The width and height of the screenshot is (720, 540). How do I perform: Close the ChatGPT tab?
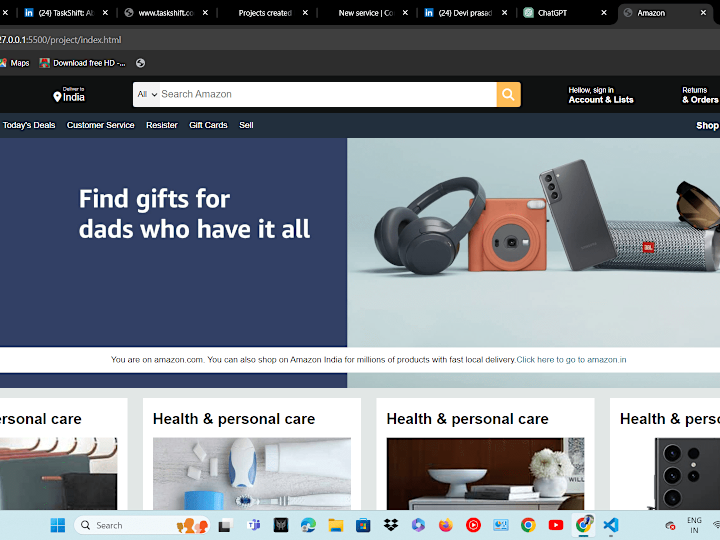point(604,13)
